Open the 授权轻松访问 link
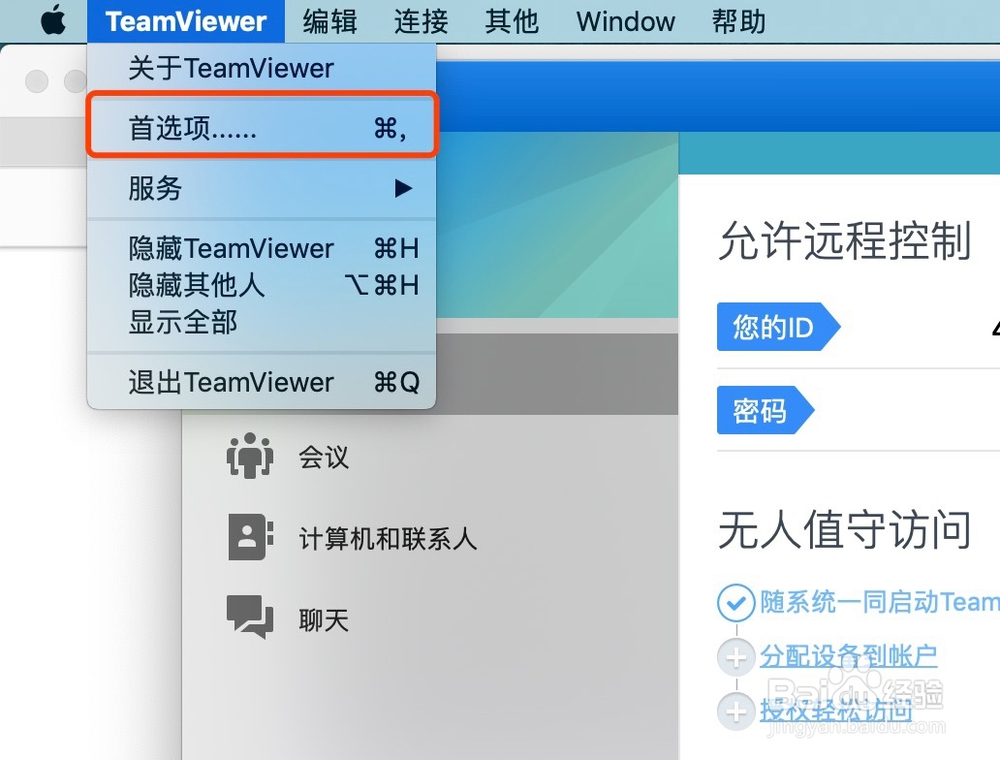The height and width of the screenshot is (760, 1000). click(835, 710)
